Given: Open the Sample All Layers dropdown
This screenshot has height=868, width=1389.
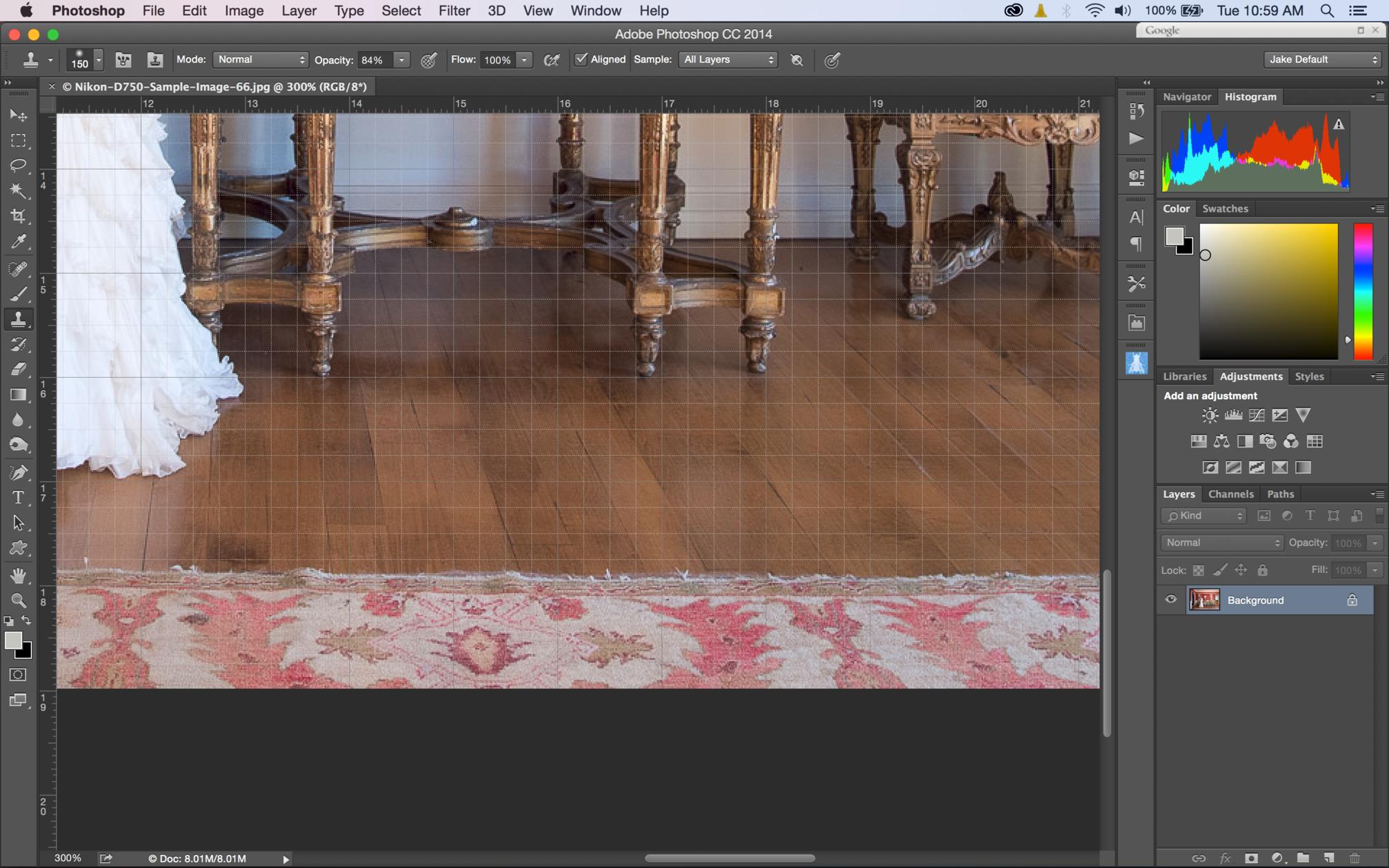Looking at the screenshot, I should pyautogui.click(x=728, y=59).
